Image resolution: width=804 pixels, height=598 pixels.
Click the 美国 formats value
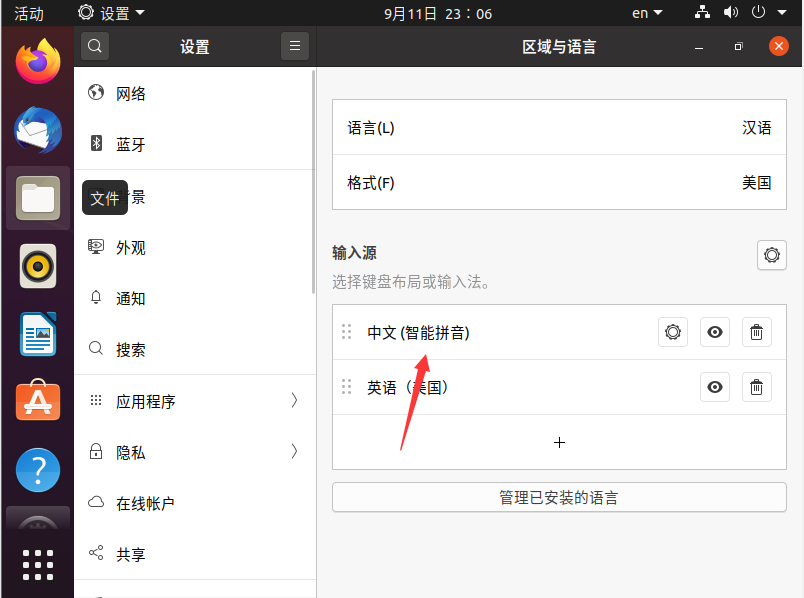coord(757,182)
